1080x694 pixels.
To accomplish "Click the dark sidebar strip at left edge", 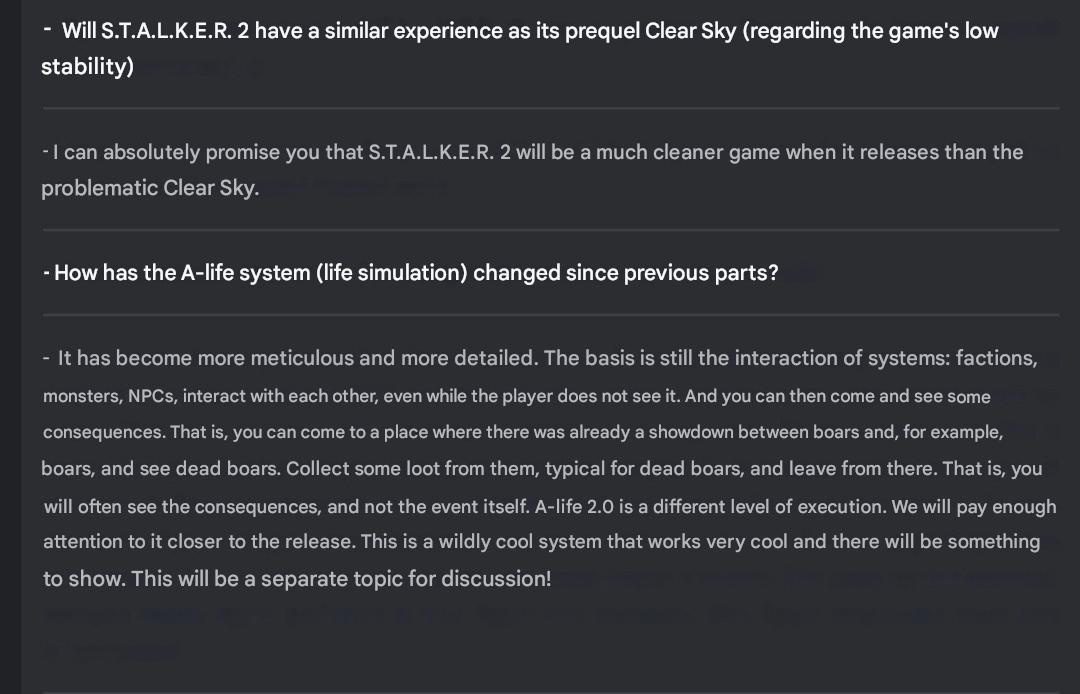I will 10,347.
